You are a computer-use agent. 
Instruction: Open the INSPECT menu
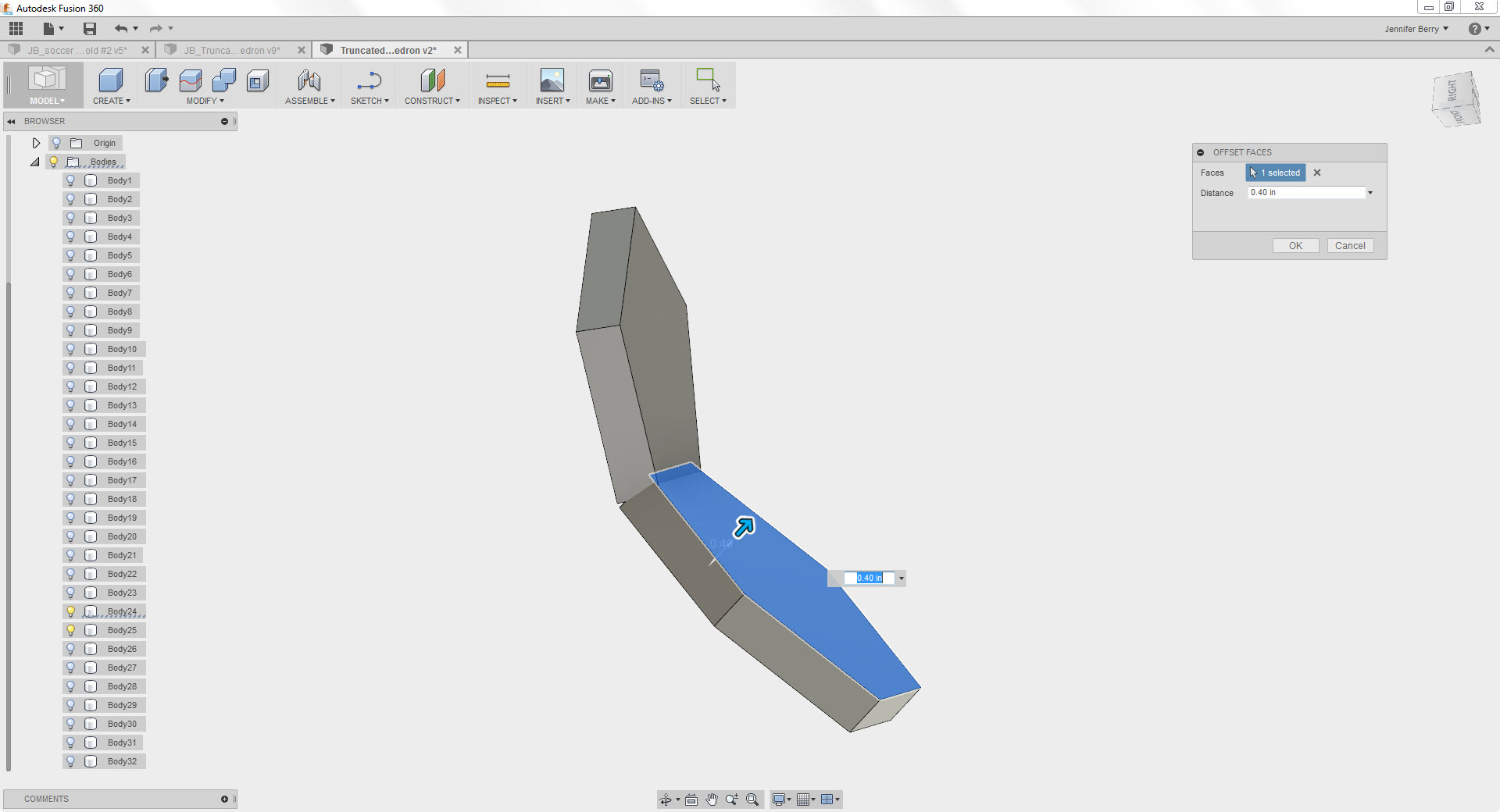[497, 101]
